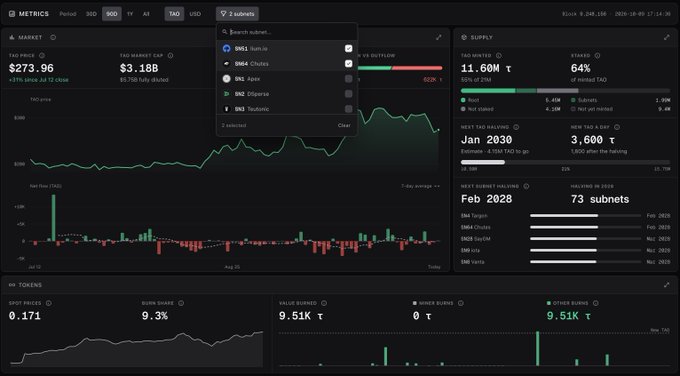
Task: Expand the Market panel to fullscreen
Action: (438, 37)
